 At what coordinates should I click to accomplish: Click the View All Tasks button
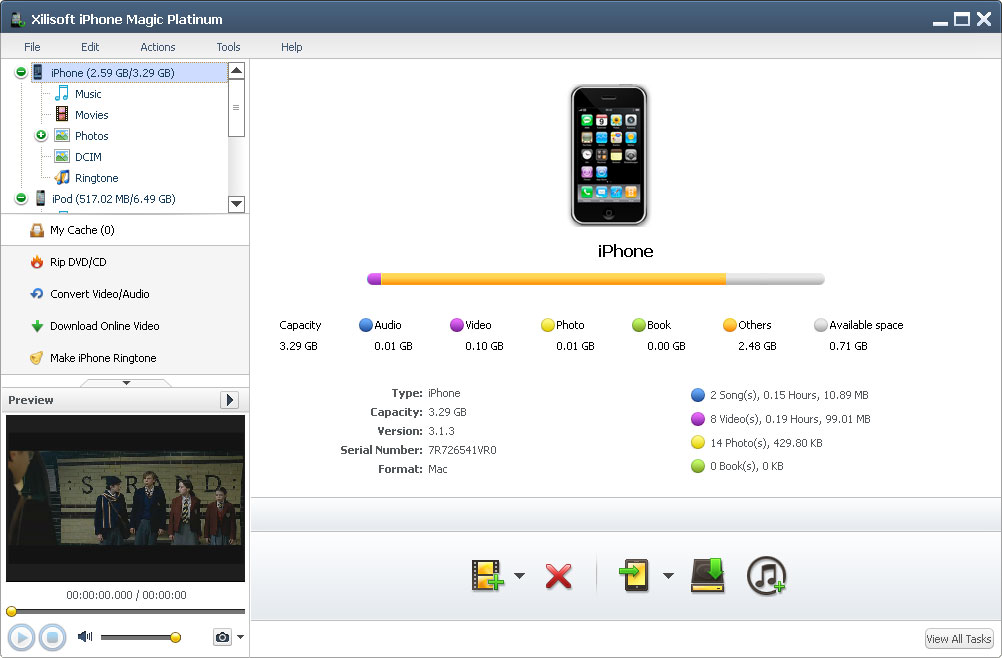[958, 639]
